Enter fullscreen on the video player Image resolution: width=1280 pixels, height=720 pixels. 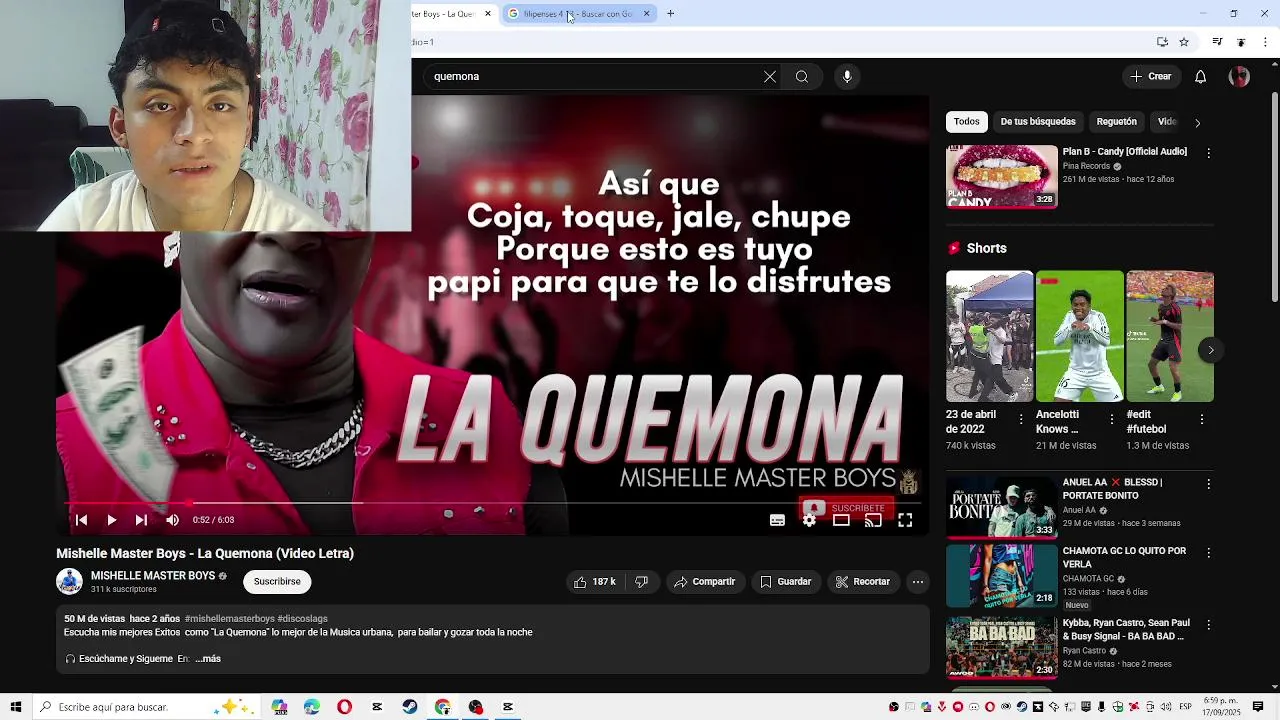pyautogui.click(x=905, y=520)
